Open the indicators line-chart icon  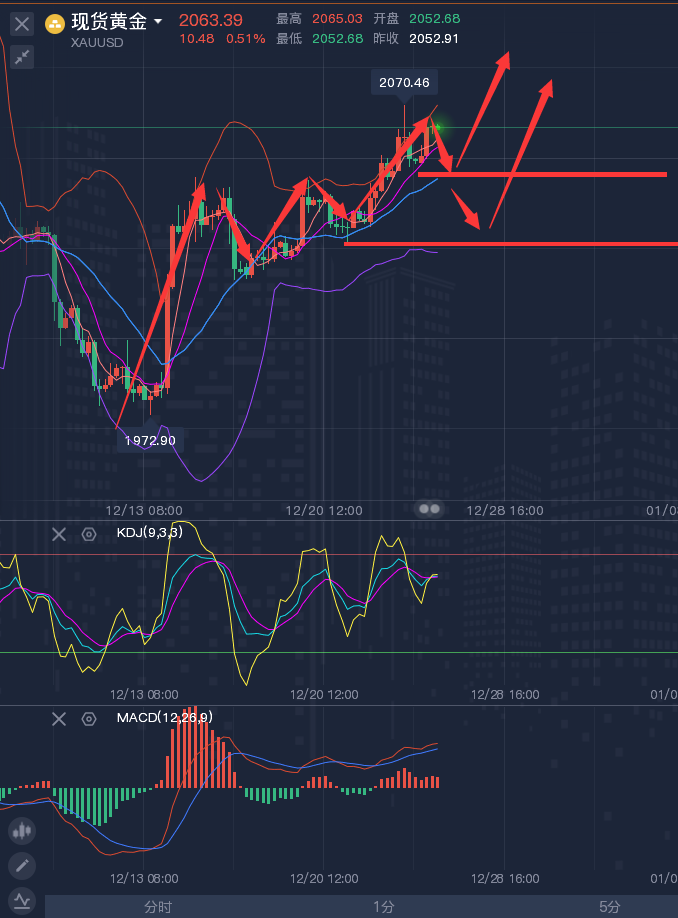[x=22, y=900]
